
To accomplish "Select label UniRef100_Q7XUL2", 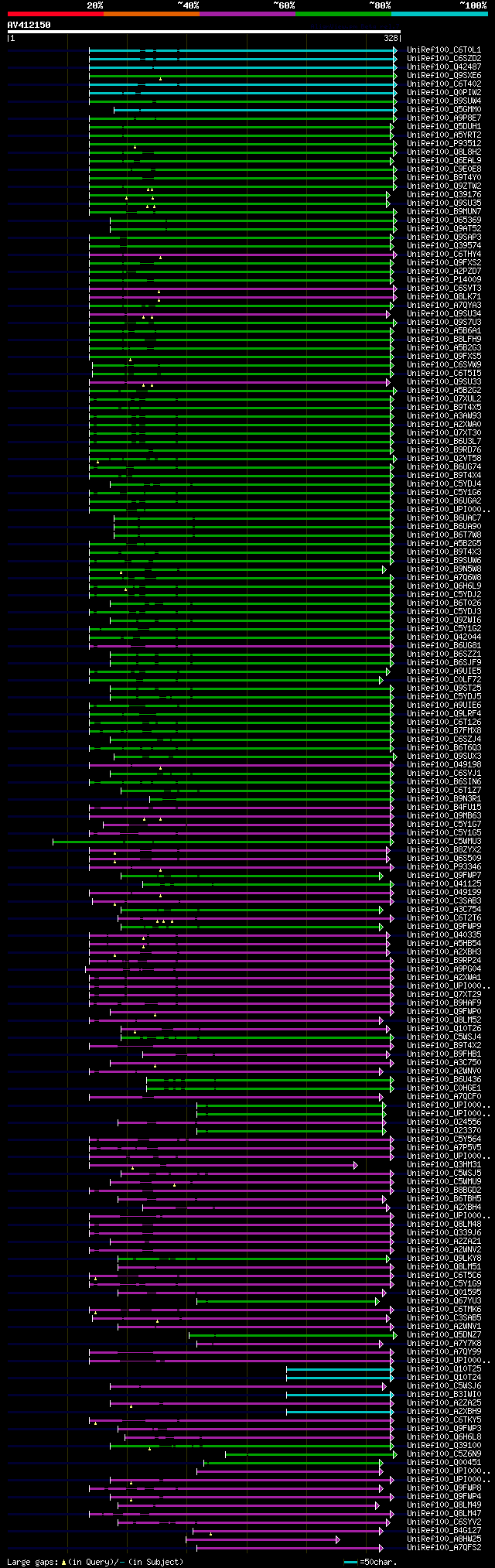I will click(x=444, y=399).
